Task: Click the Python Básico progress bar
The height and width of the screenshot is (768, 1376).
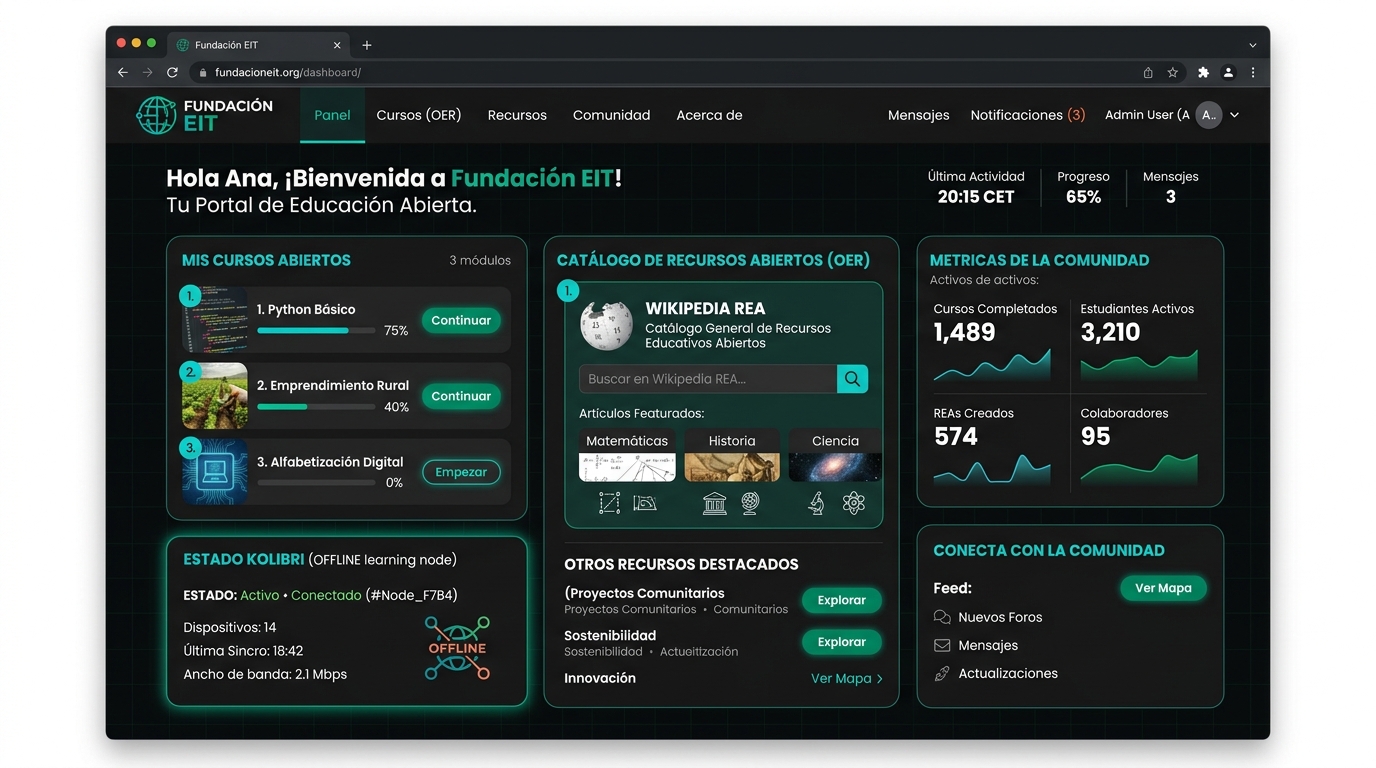Action: pos(316,331)
